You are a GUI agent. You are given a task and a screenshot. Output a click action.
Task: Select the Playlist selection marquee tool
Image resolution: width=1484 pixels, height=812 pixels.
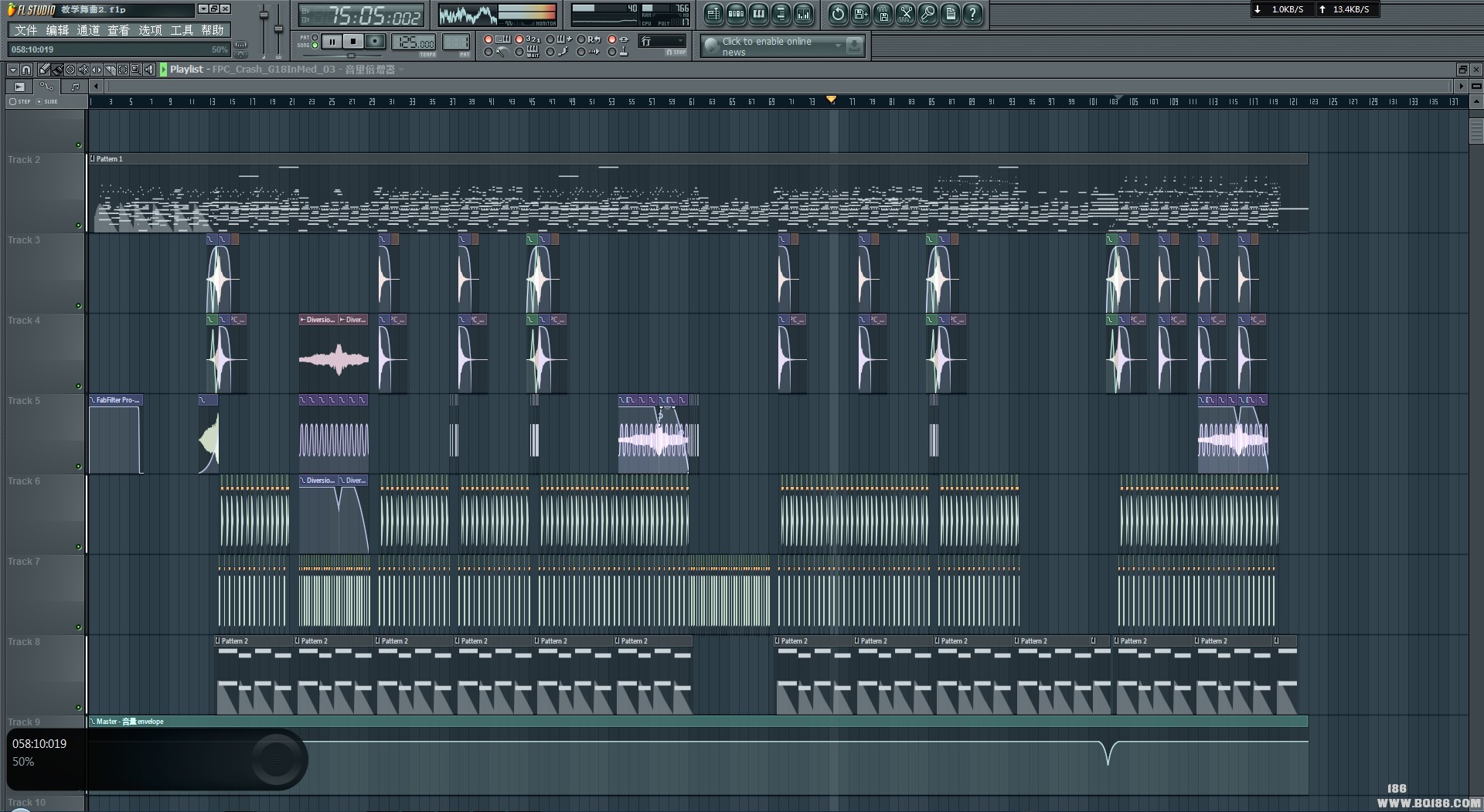[x=123, y=70]
